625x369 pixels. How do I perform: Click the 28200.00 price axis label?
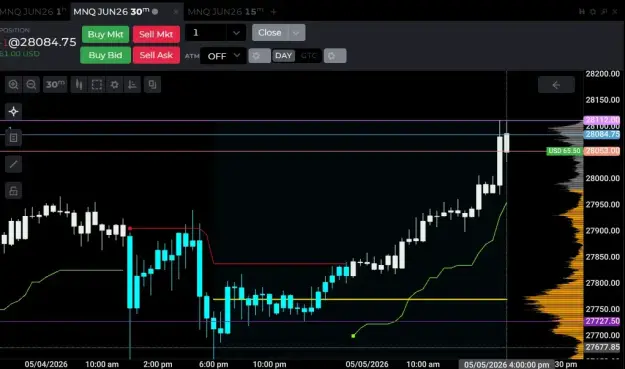coord(602,74)
